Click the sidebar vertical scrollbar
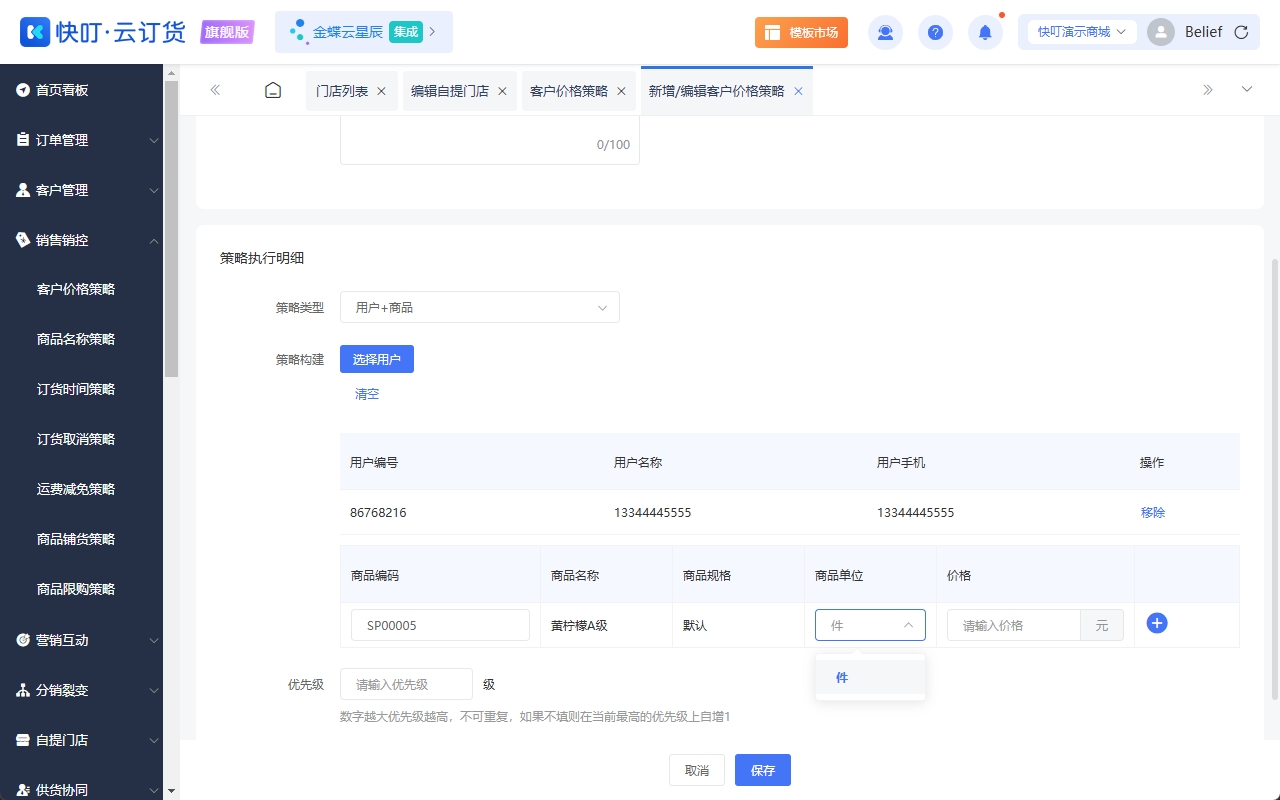The width and height of the screenshot is (1280, 800). [x=171, y=228]
